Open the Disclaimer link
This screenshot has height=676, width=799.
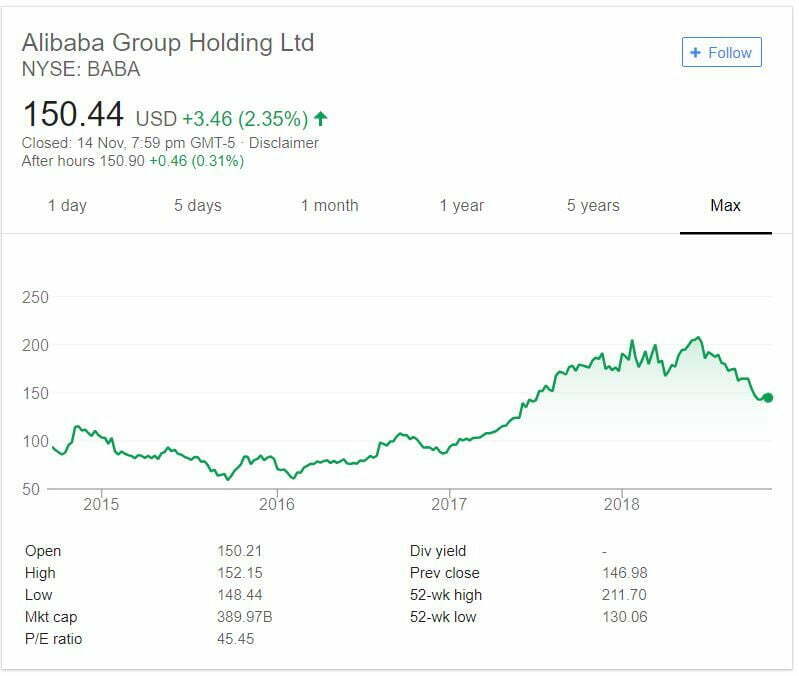click(x=283, y=142)
